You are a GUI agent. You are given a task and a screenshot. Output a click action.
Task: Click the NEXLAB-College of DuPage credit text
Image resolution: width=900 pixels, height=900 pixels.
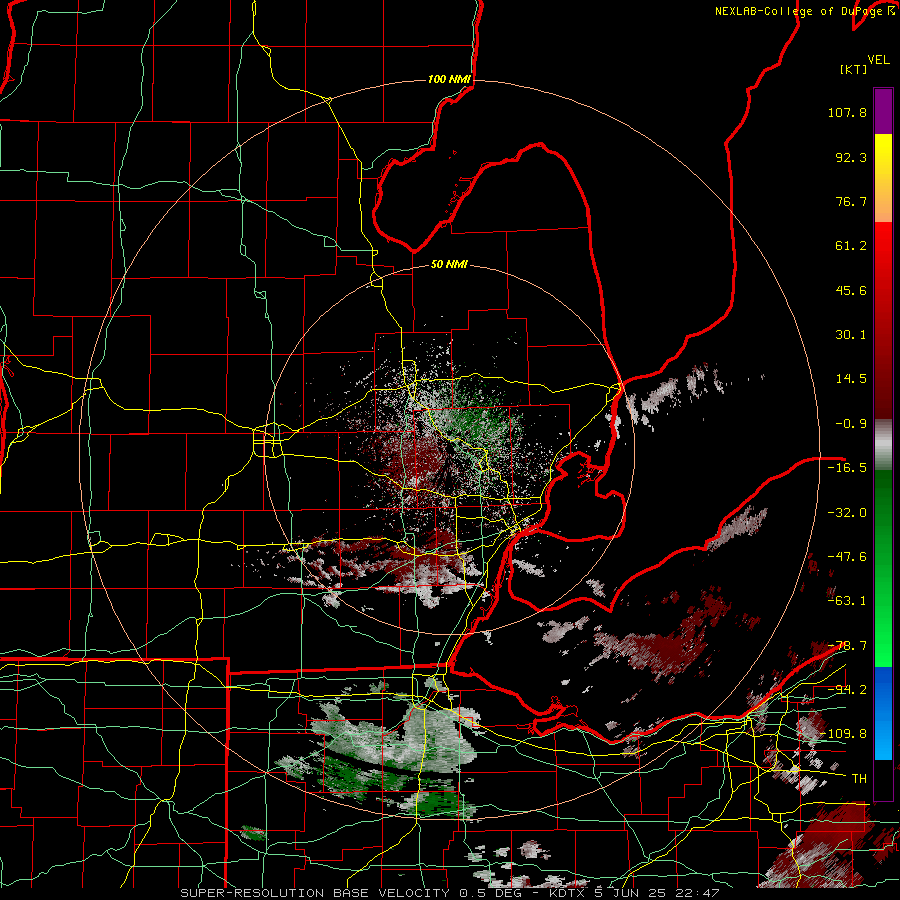pos(804,11)
